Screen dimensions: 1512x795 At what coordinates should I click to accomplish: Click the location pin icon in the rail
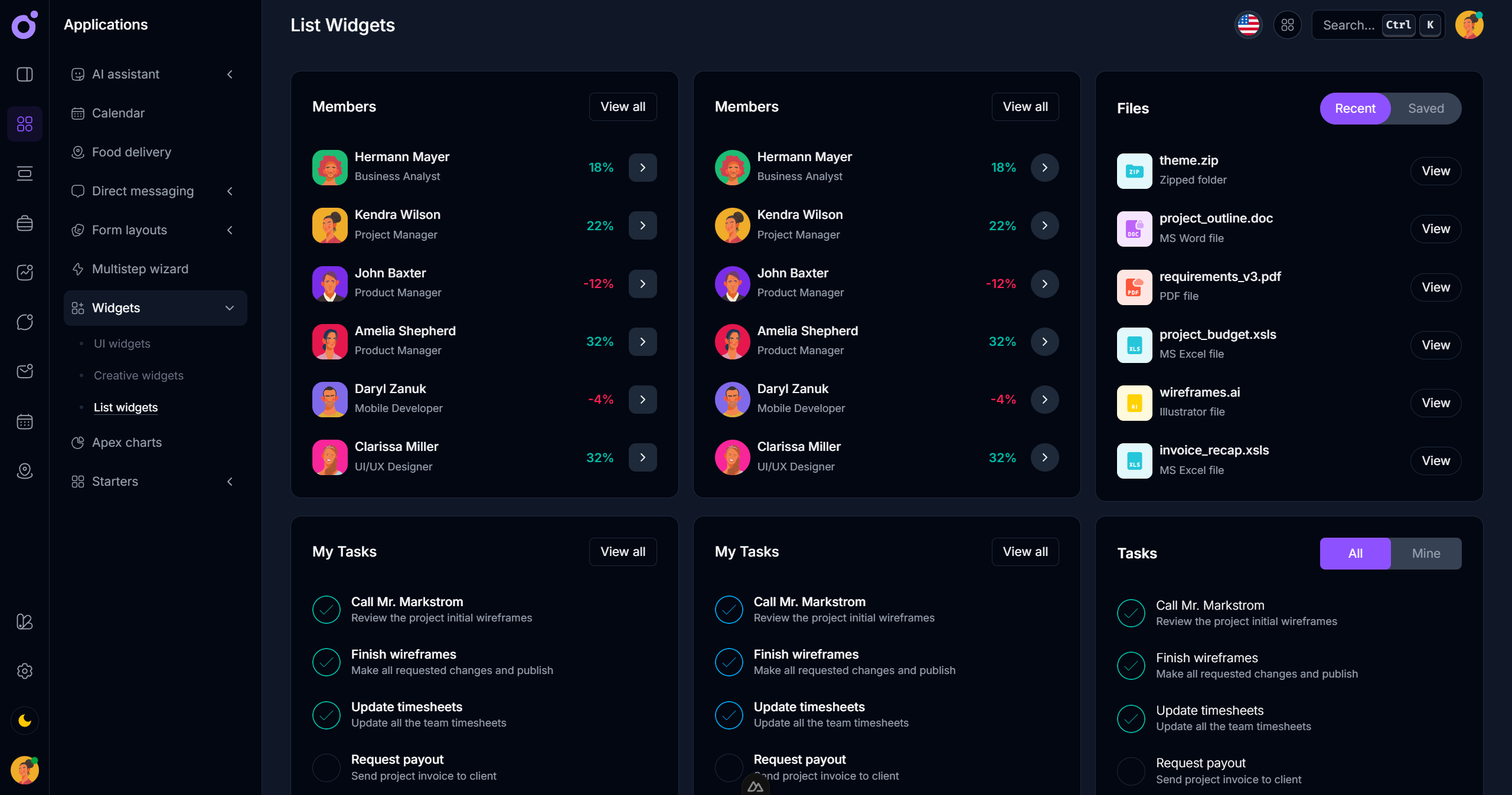pyautogui.click(x=25, y=471)
